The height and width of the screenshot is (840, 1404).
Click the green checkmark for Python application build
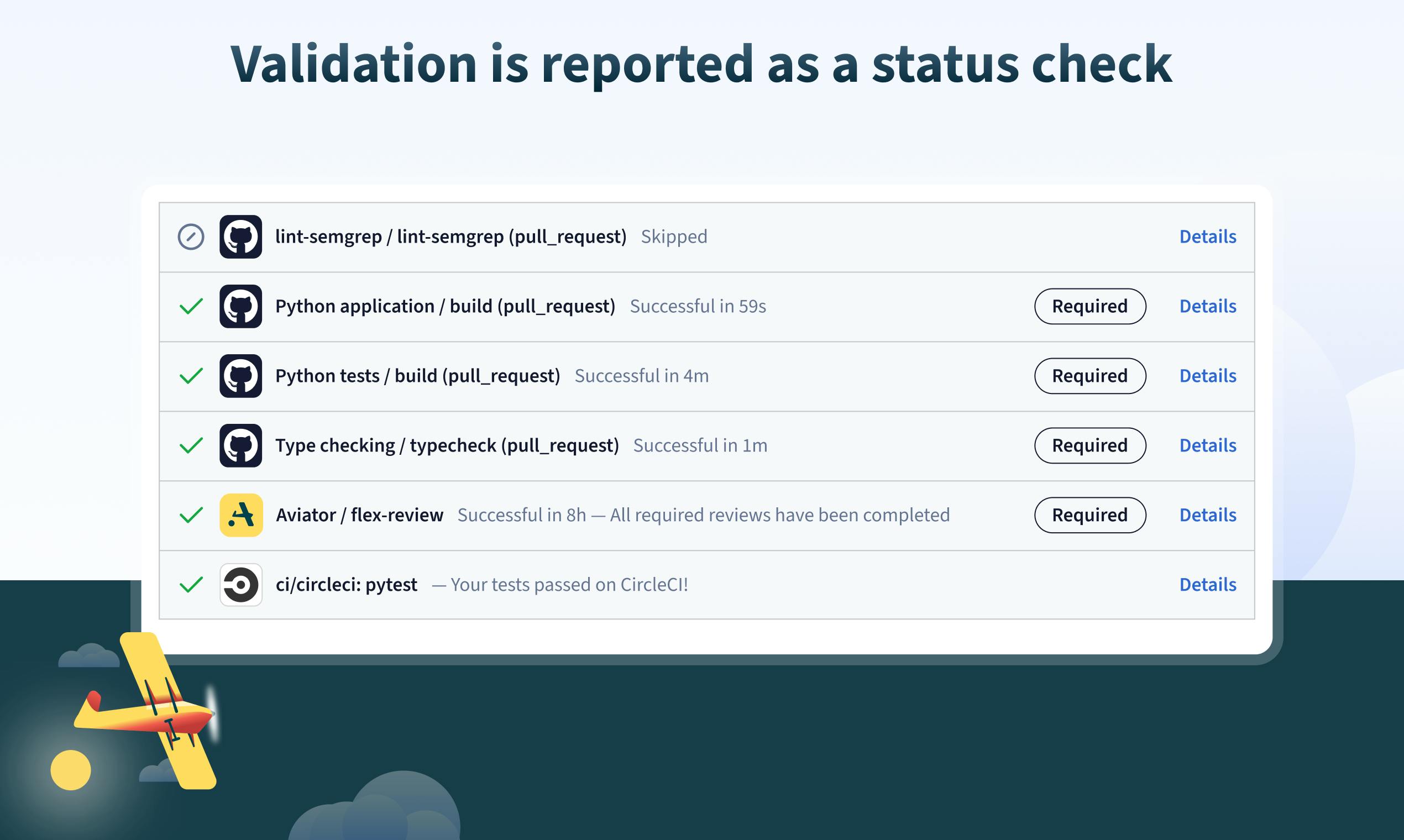(191, 306)
